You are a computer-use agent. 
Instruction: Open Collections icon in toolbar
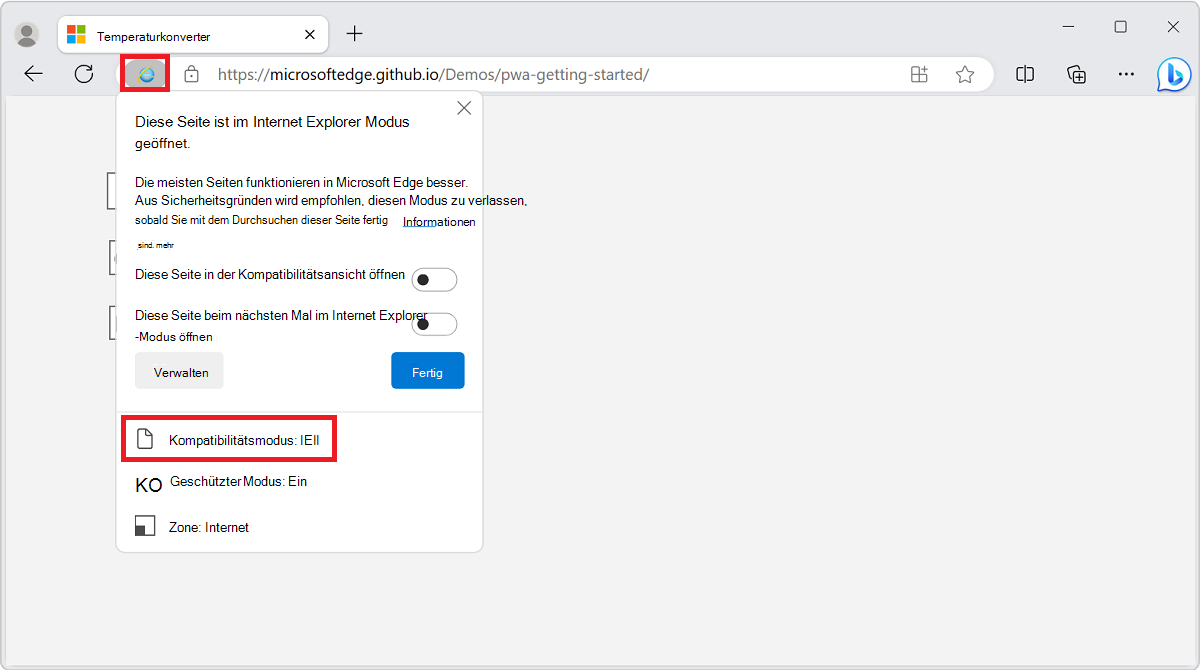click(1077, 74)
